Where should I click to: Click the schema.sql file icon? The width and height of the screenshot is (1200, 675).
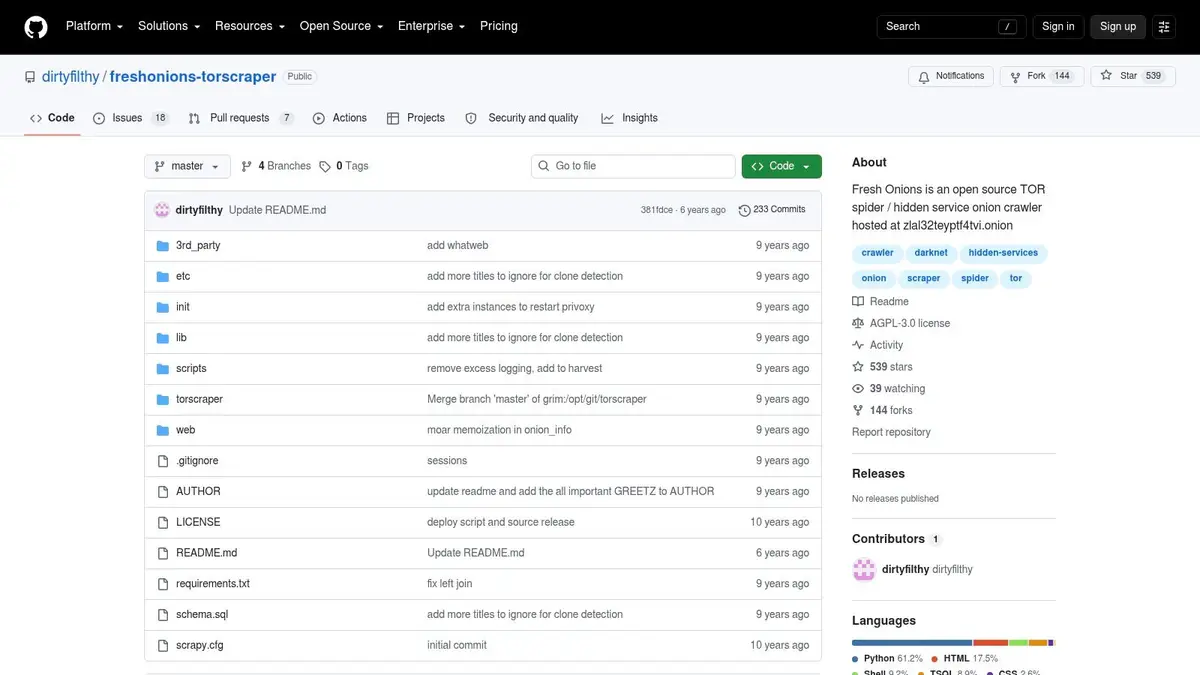tap(163, 614)
